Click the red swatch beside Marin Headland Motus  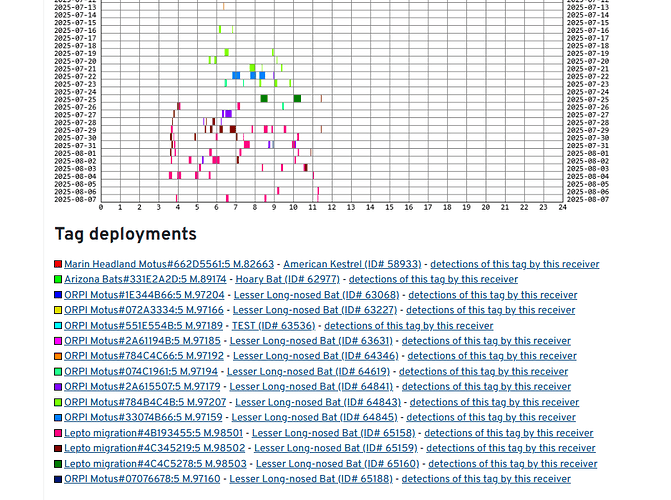coord(58,265)
